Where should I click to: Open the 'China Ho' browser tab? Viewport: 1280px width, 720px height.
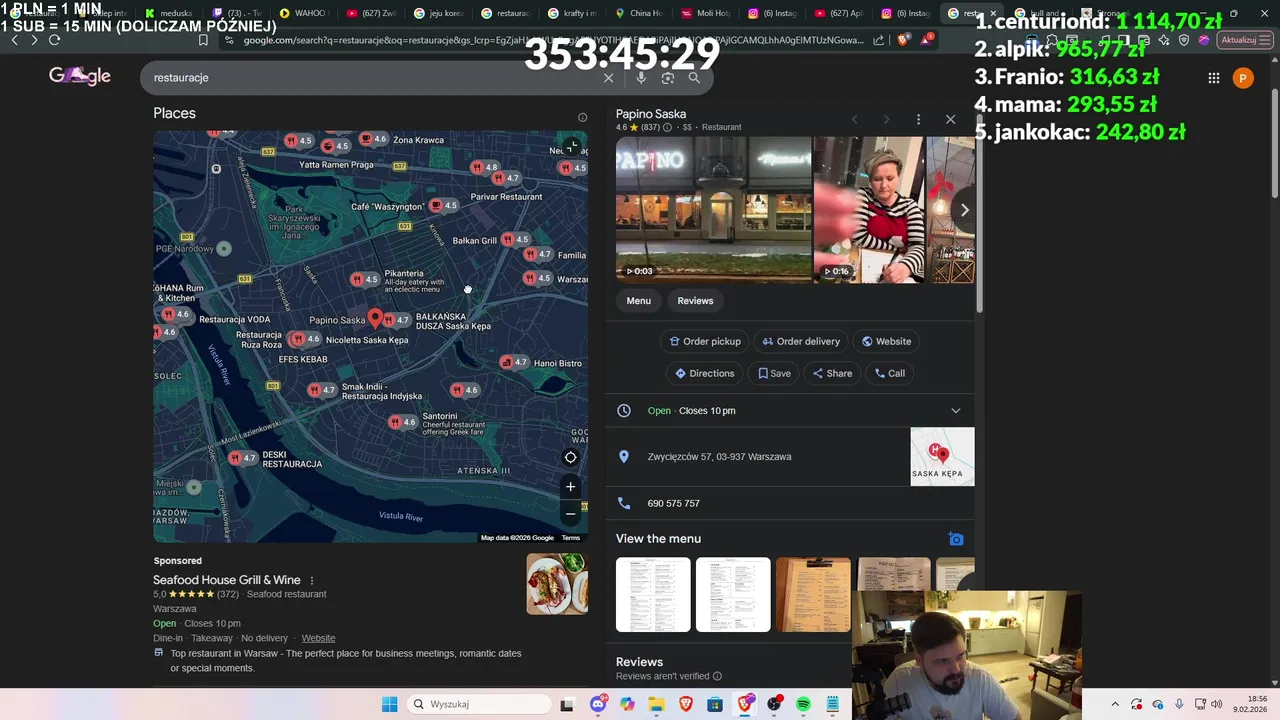(638, 13)
